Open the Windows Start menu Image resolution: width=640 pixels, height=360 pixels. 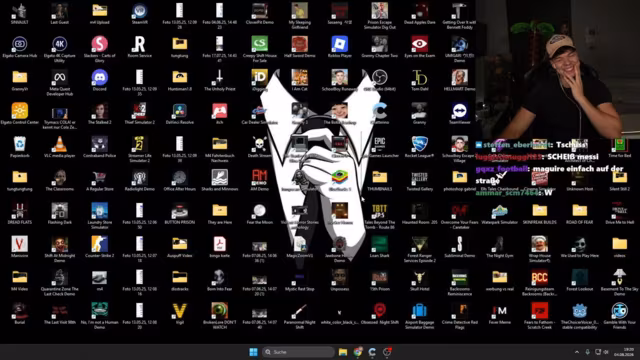253,352
